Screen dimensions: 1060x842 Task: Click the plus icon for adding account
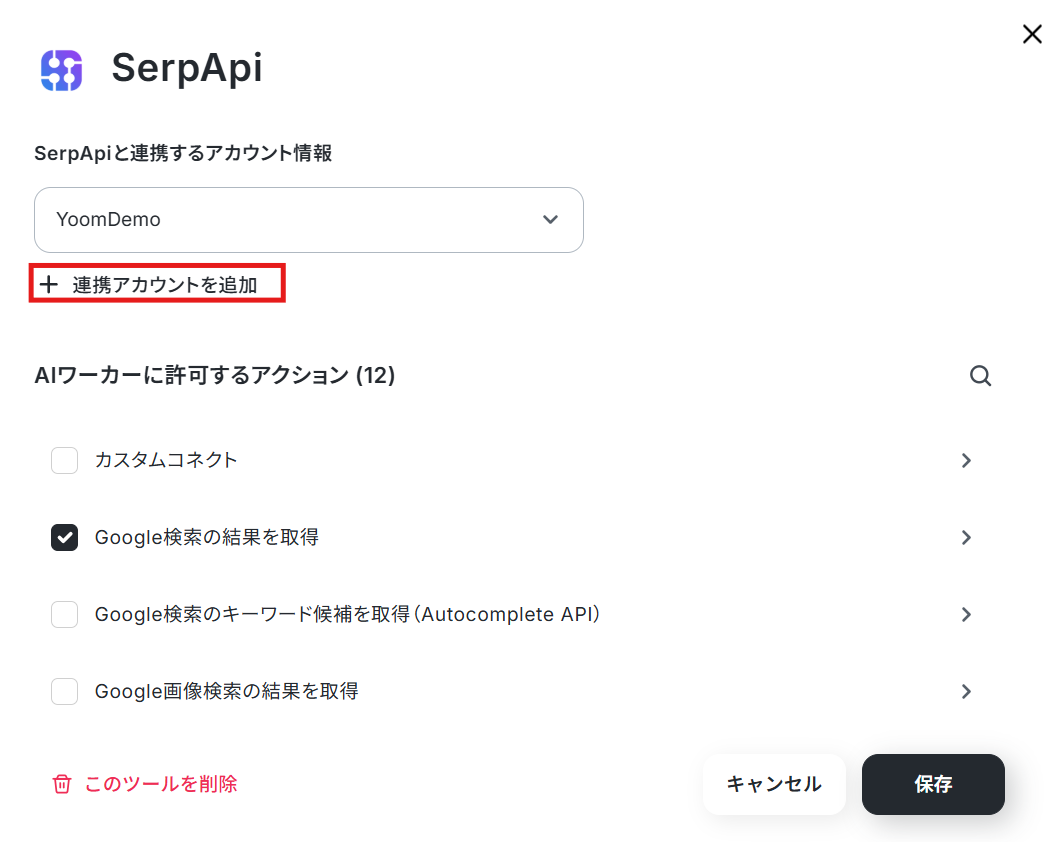tap(49, 284)
